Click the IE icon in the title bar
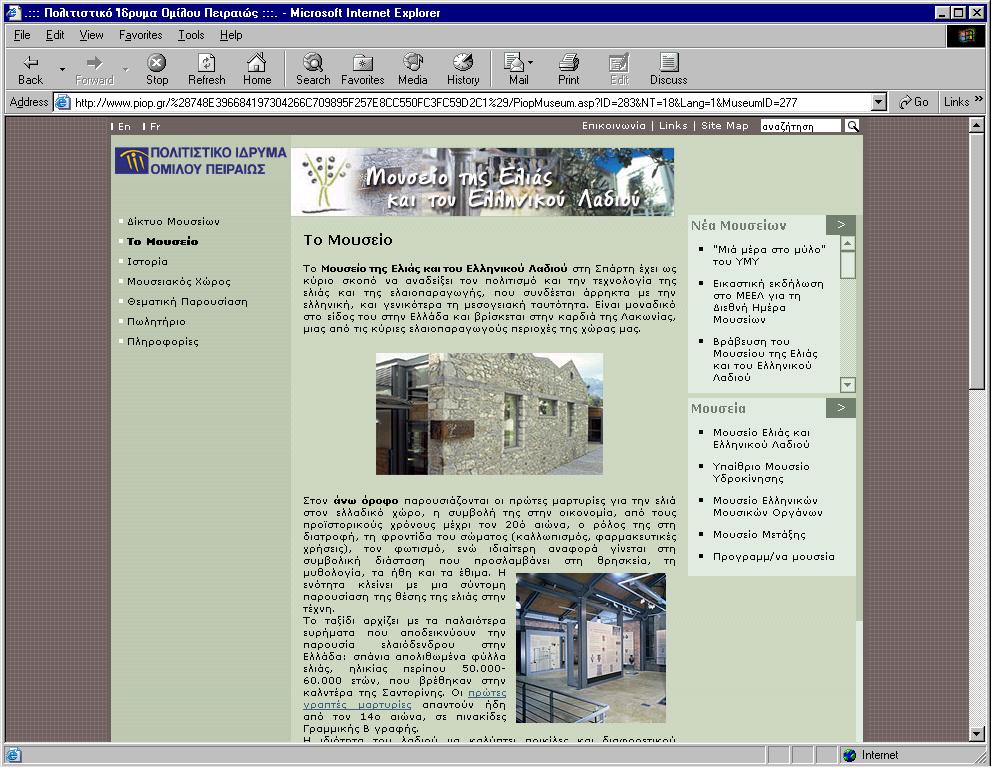991x768 pixels. click(x=13, y=13)
